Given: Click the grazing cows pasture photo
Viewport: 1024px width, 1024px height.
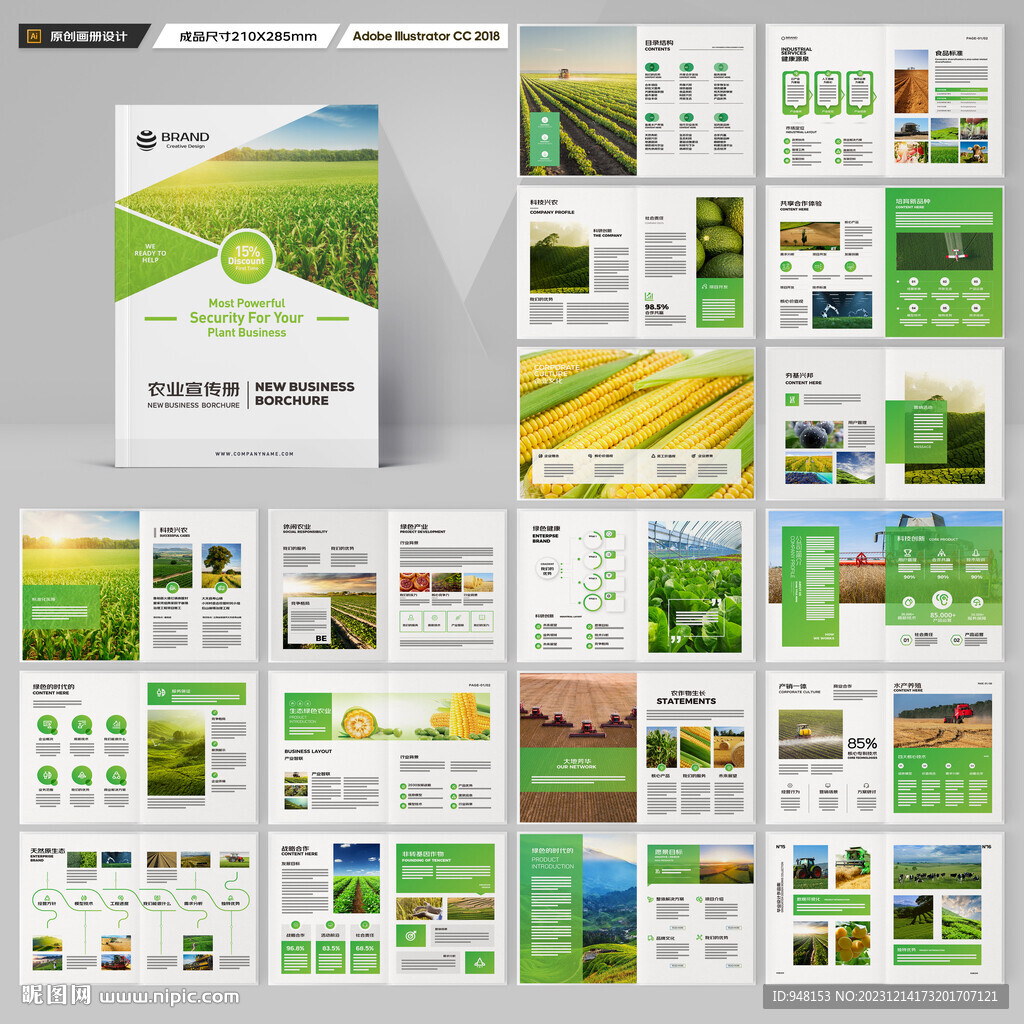Looking at the screenshot, I should [936, 865].
